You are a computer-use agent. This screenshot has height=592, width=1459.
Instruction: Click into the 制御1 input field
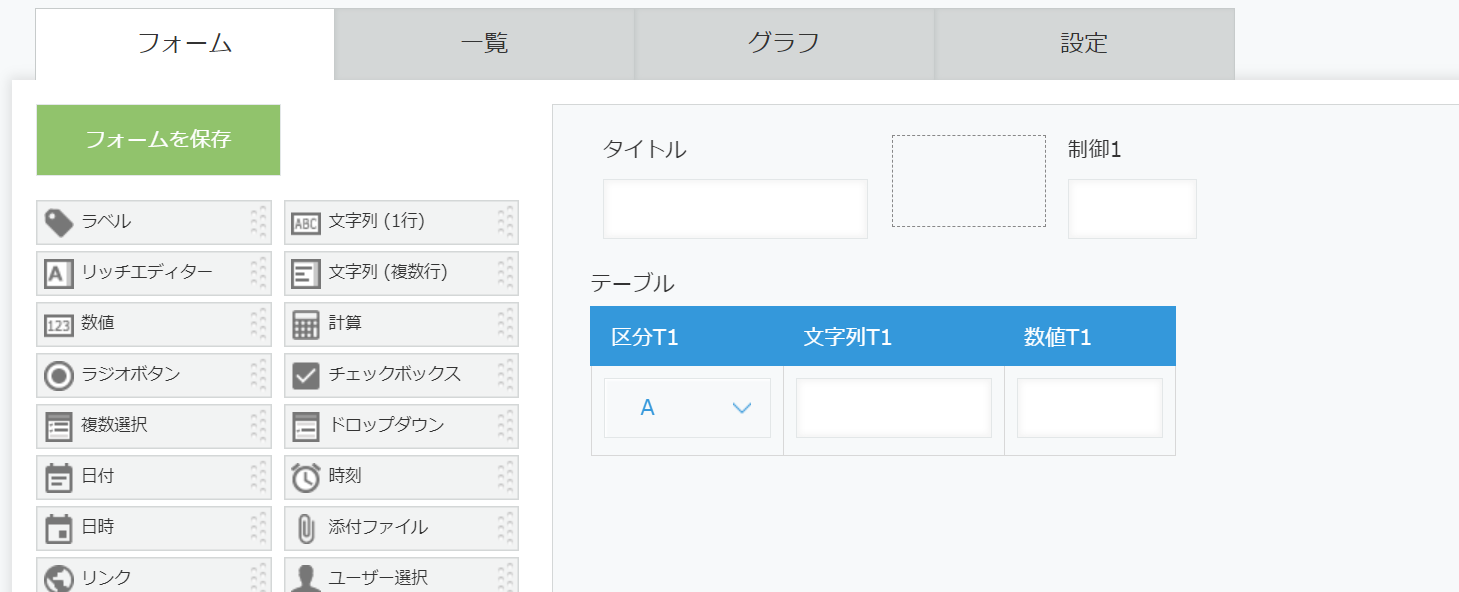click(1132, 209)
